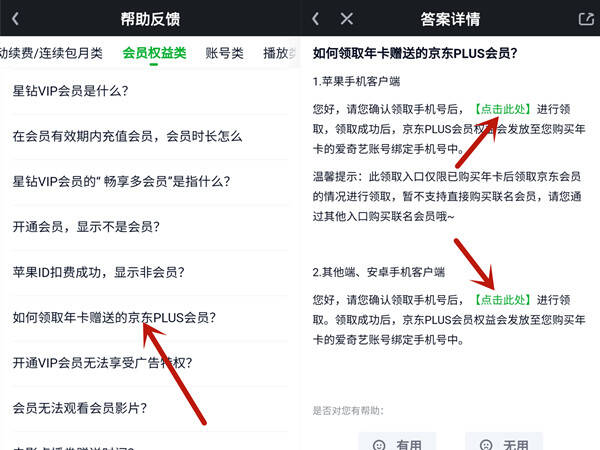Open question 如何领取年卡赠送的京东PLUS会员?
Screen dimensions: 600x450
click(150, 317)
